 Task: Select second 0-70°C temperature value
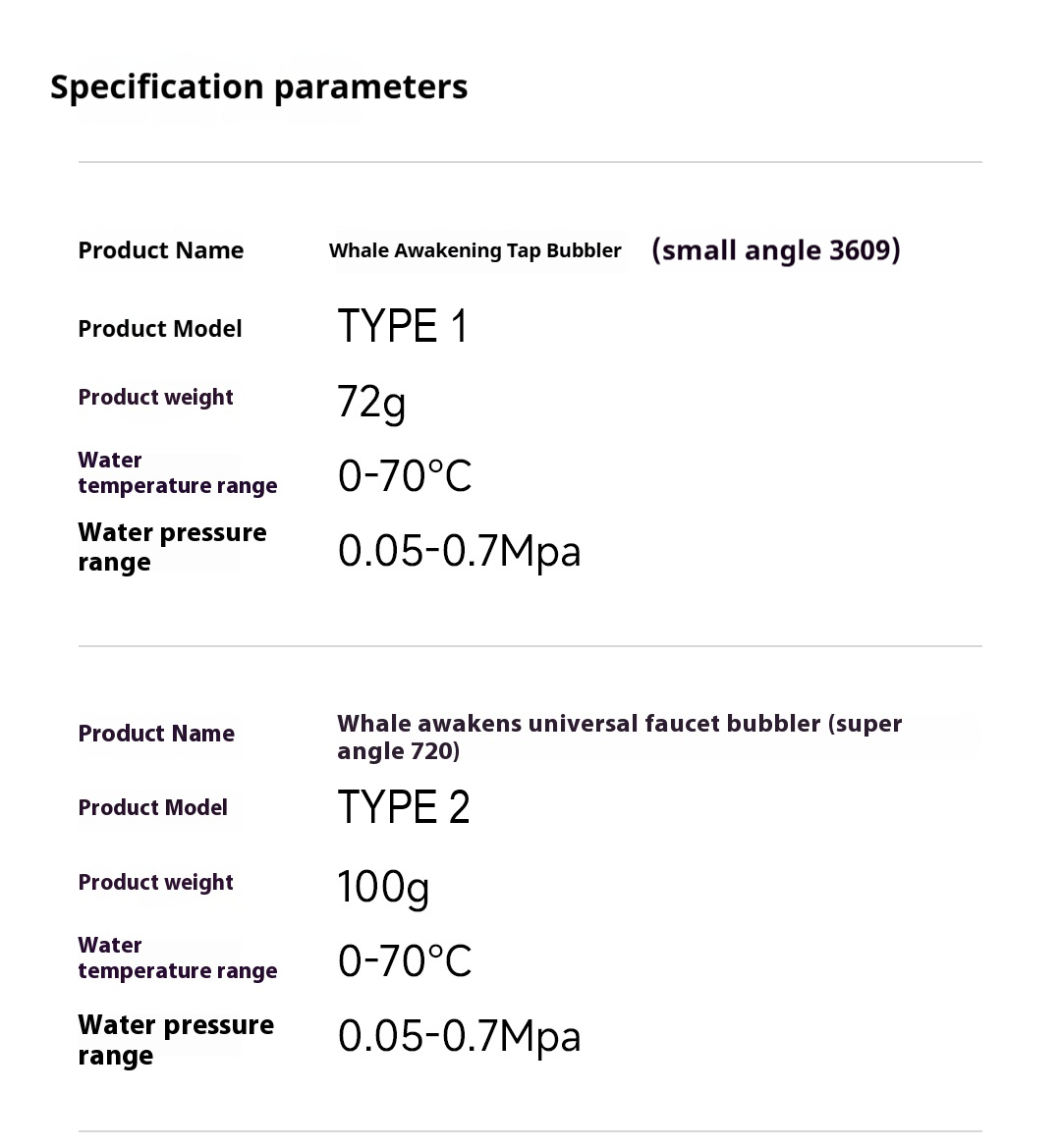404,960
